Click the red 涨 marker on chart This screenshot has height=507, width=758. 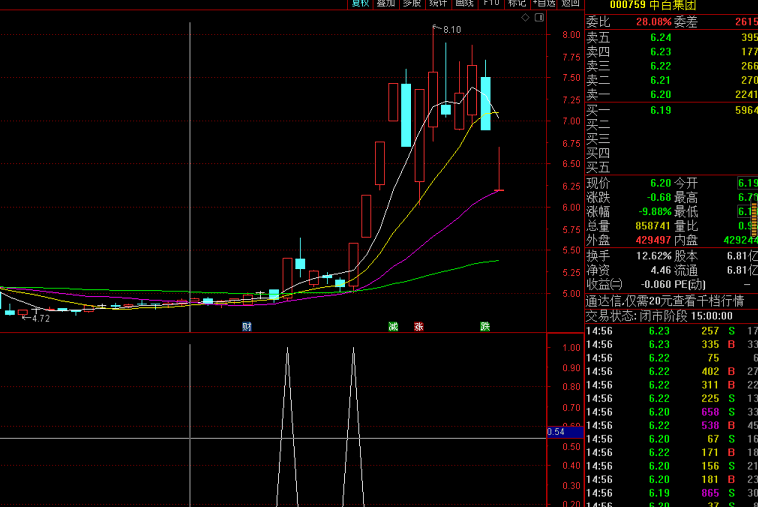(x=419, y=327)
